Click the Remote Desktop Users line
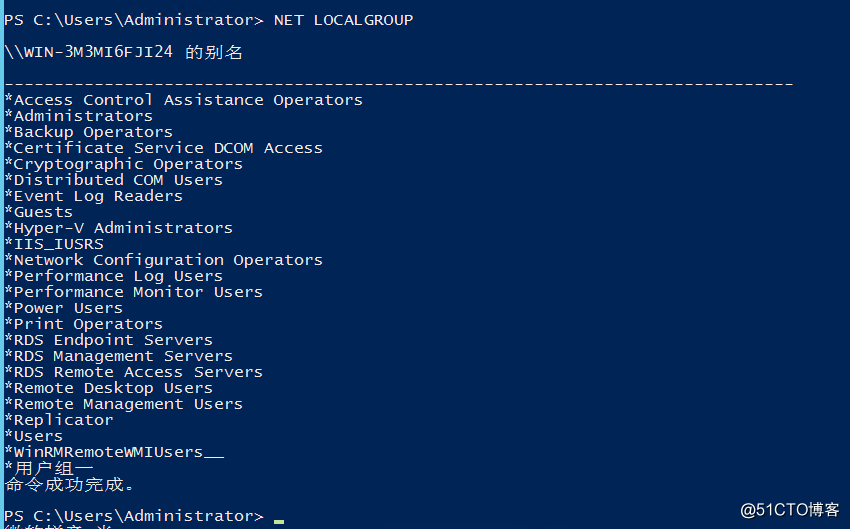Viewport: 850px width, 529px height. pos(112,388)
